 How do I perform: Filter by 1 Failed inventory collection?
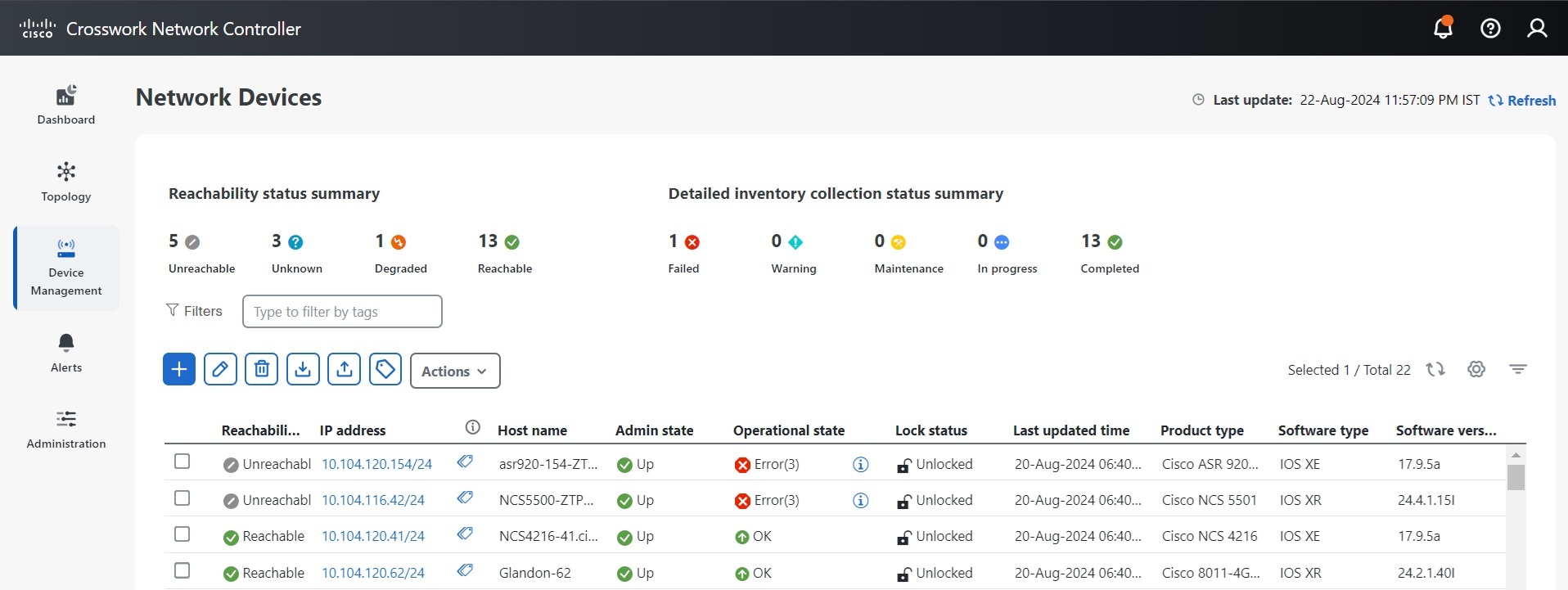684,253
